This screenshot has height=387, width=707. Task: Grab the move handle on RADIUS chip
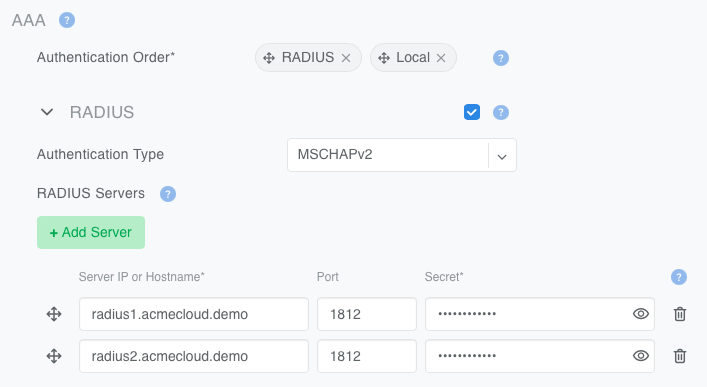click(x=269, y=58)
